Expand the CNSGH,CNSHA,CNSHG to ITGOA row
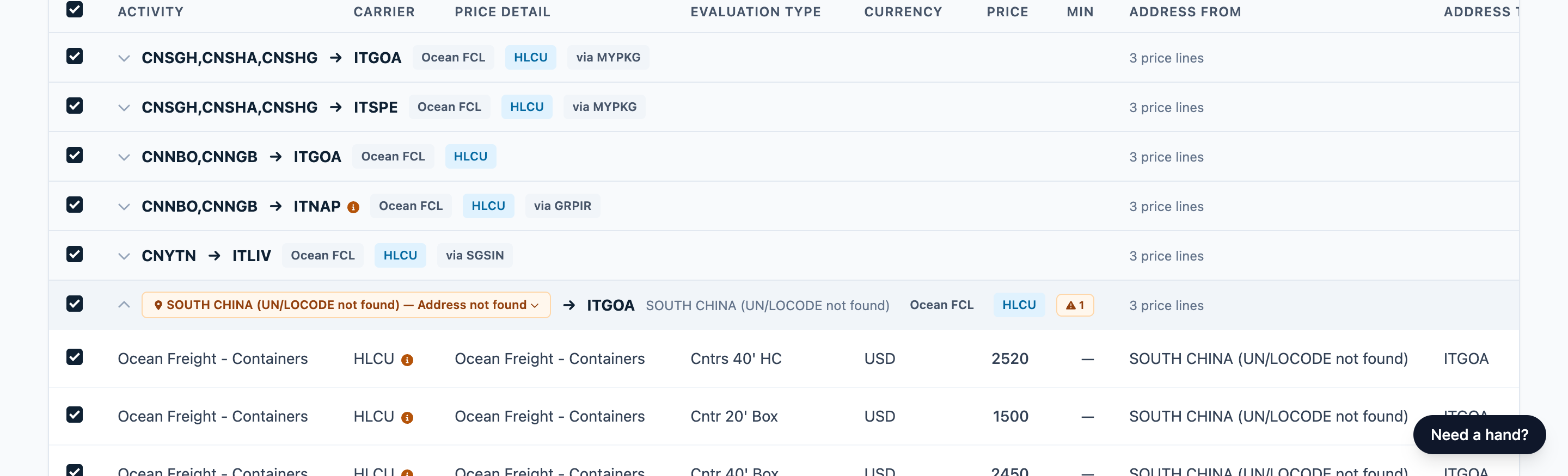The image size is (1568, 476). click(124, 58)
